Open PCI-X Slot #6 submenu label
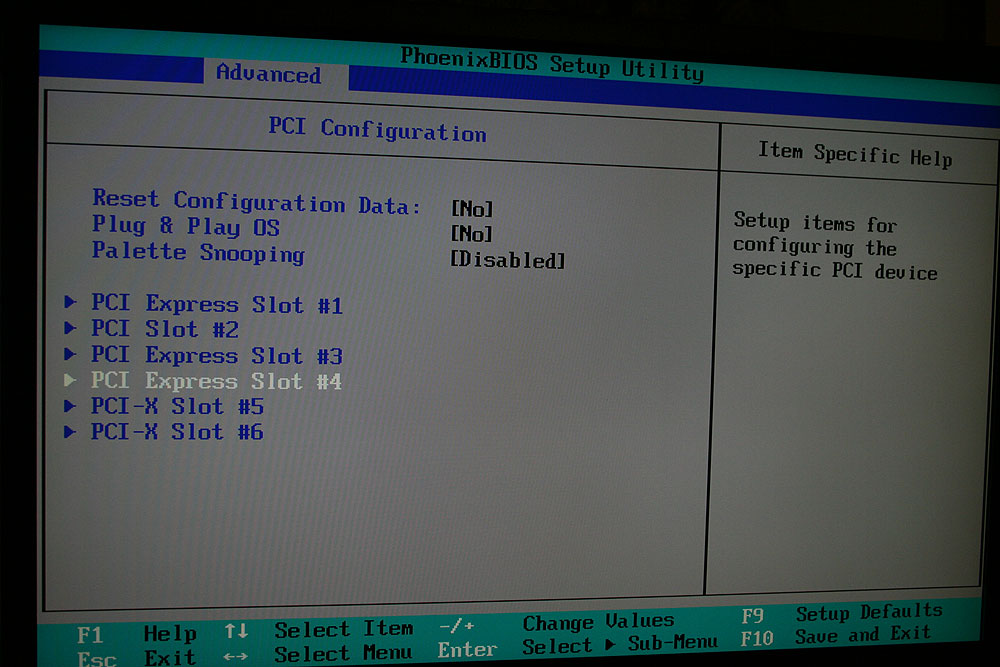This screenshot has width=1000, height=667. click(x=177, y=432)
